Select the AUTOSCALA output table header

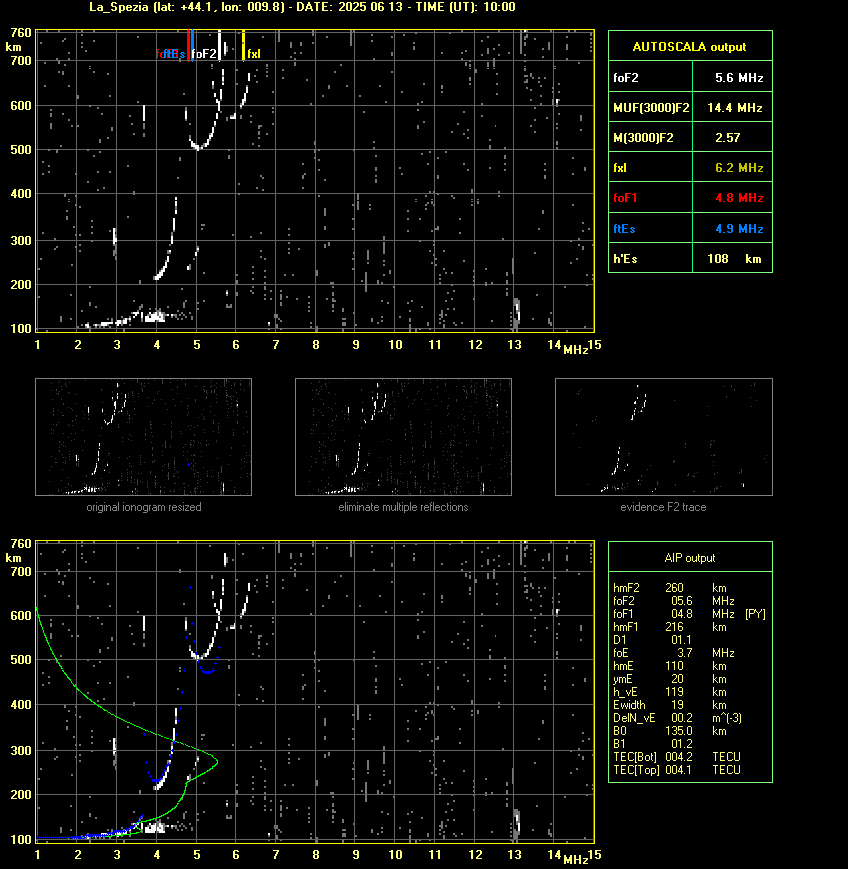click(690, 47)
